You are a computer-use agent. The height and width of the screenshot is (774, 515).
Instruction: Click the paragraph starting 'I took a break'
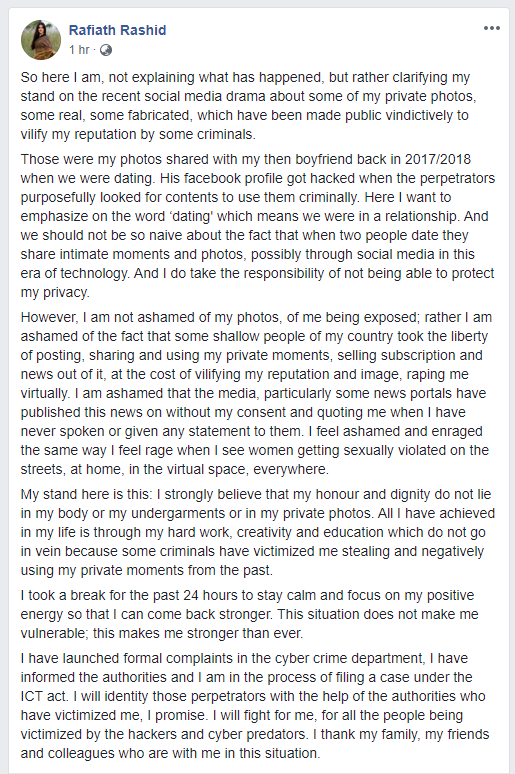(249, 614)
